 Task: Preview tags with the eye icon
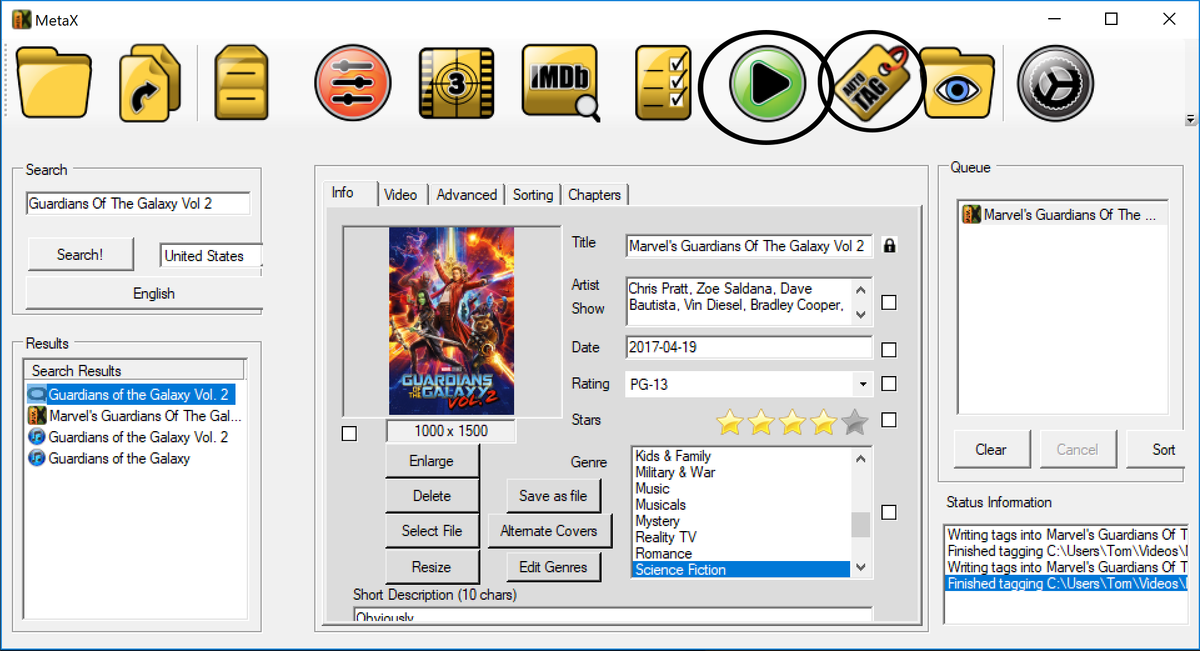tap(957, 84)
